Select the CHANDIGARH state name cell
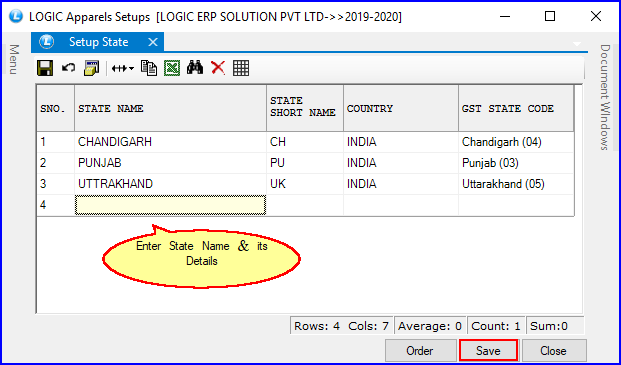Image resolution: width=621 pixels, height=365 pixels. click(x=170, y=142)
